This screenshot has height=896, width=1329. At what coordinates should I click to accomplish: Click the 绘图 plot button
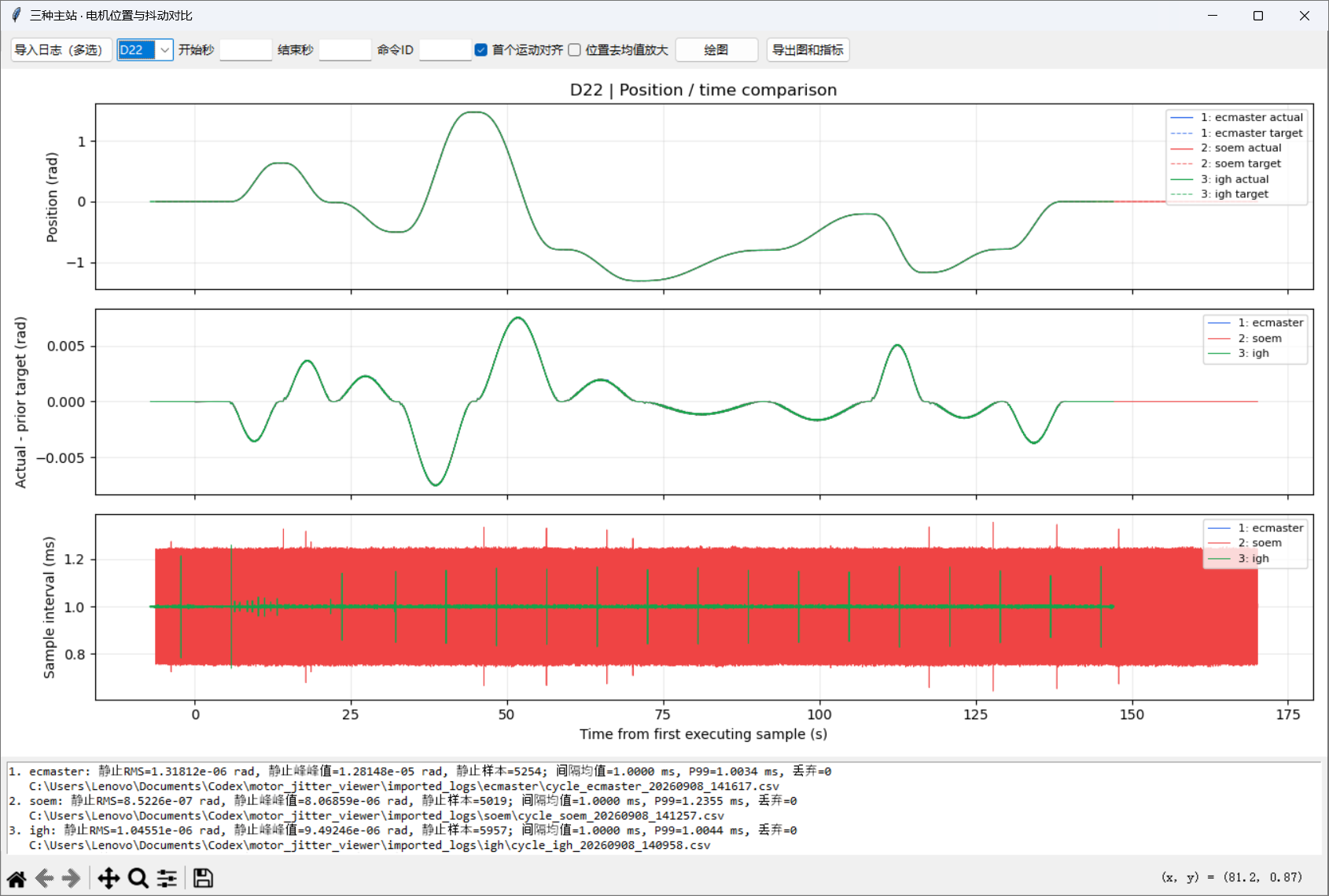pos(716,50)
